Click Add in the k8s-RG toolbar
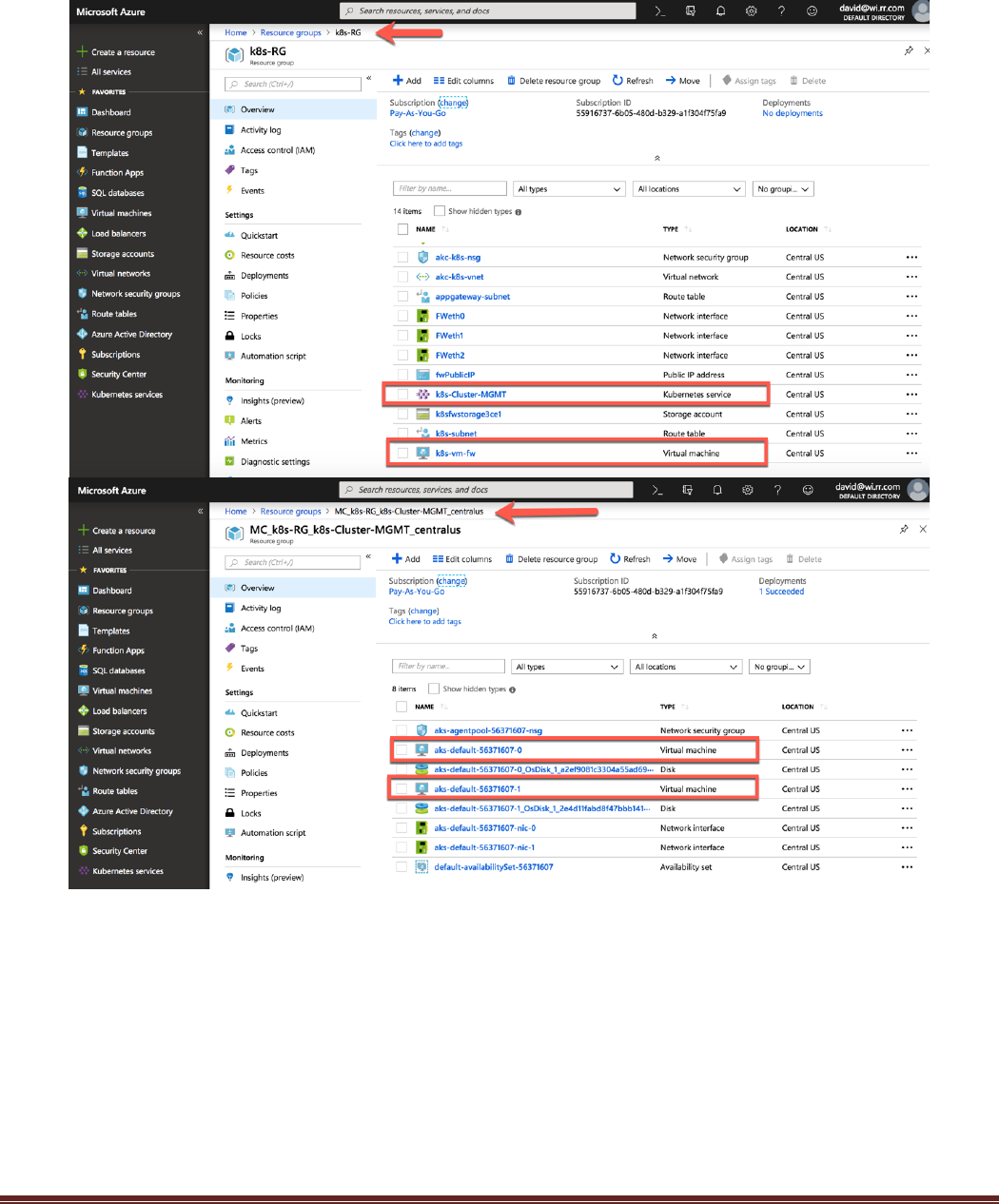 pyautogui.click(x=407, y=81)
